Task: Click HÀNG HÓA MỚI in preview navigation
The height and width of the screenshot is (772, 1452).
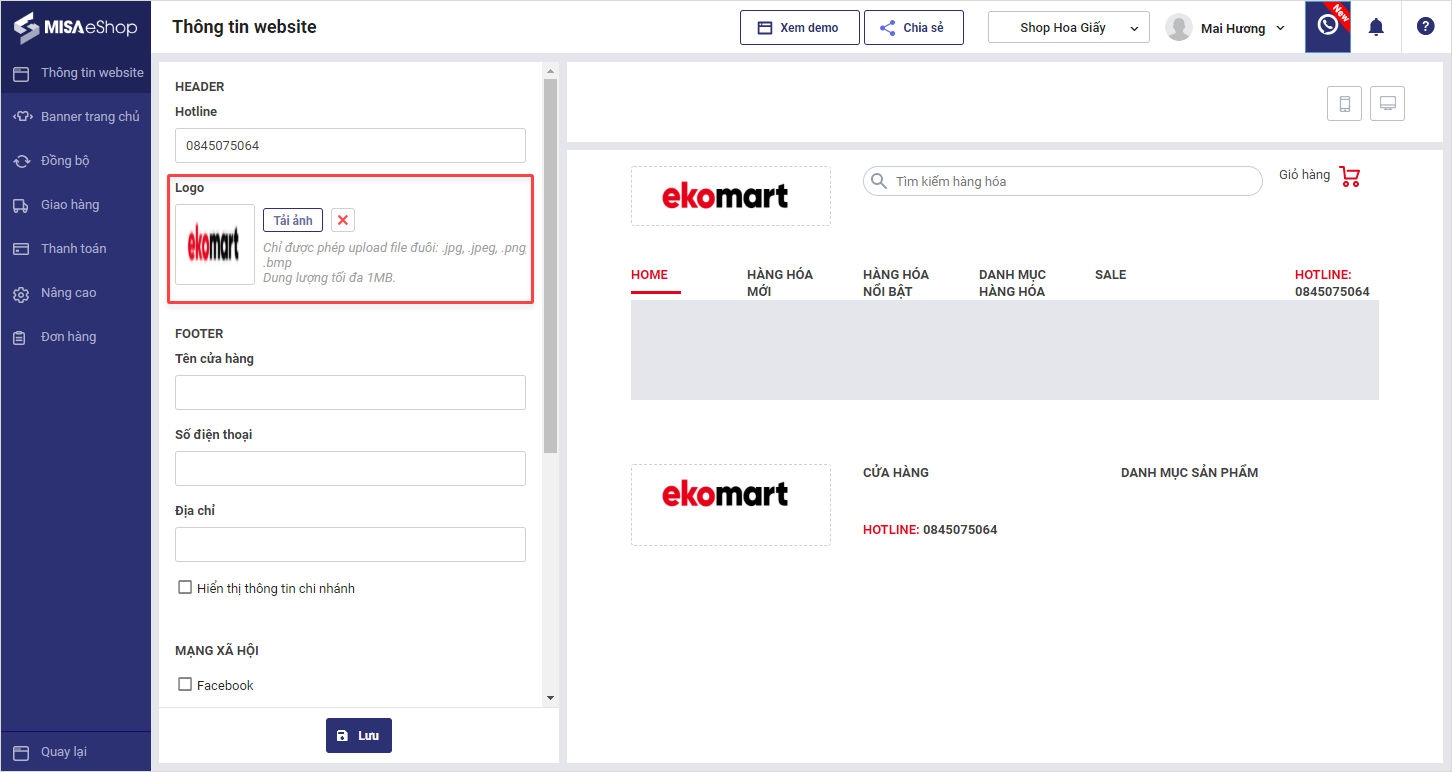Action: click(x=780, y=283)
